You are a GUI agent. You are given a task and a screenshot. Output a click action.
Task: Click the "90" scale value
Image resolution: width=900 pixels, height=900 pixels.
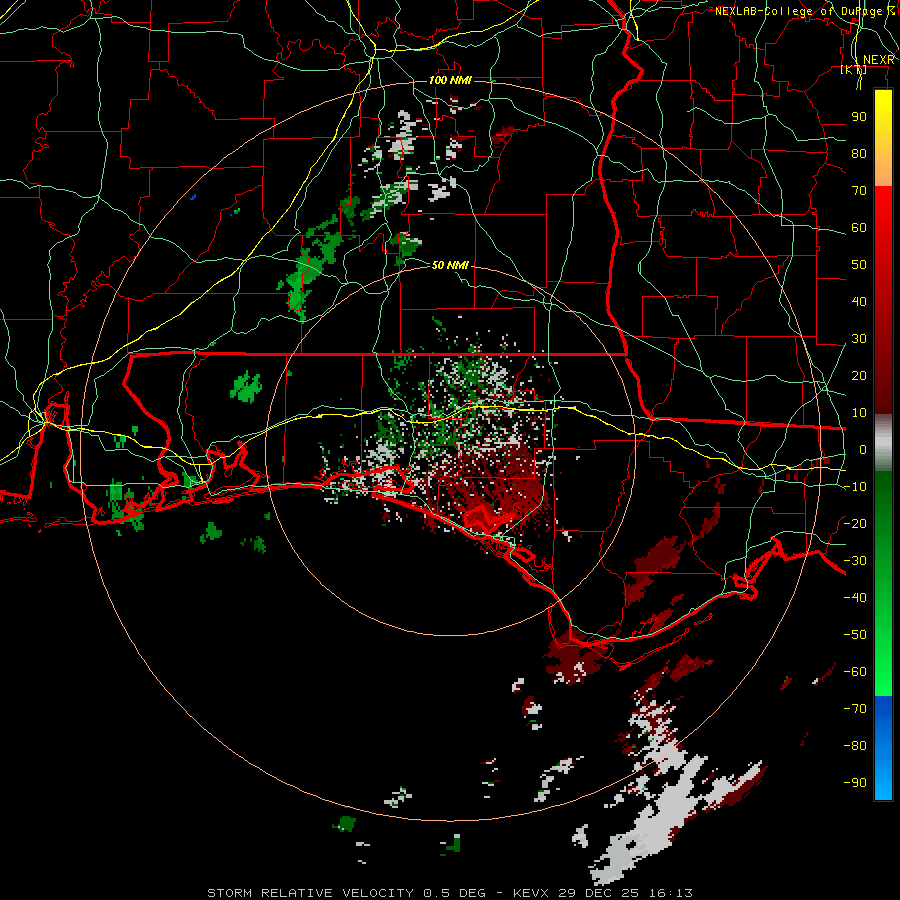[859, 117]
